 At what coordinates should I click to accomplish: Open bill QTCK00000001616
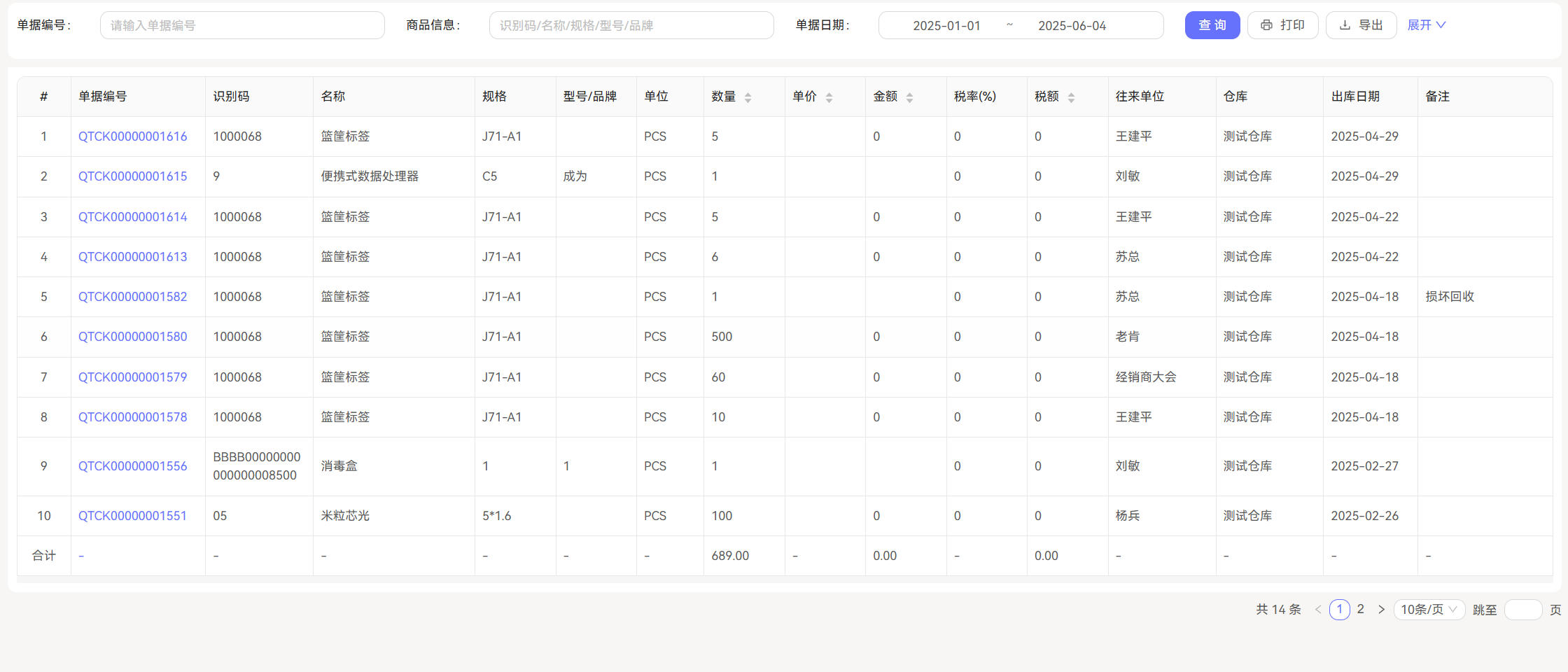pos(132,136)
